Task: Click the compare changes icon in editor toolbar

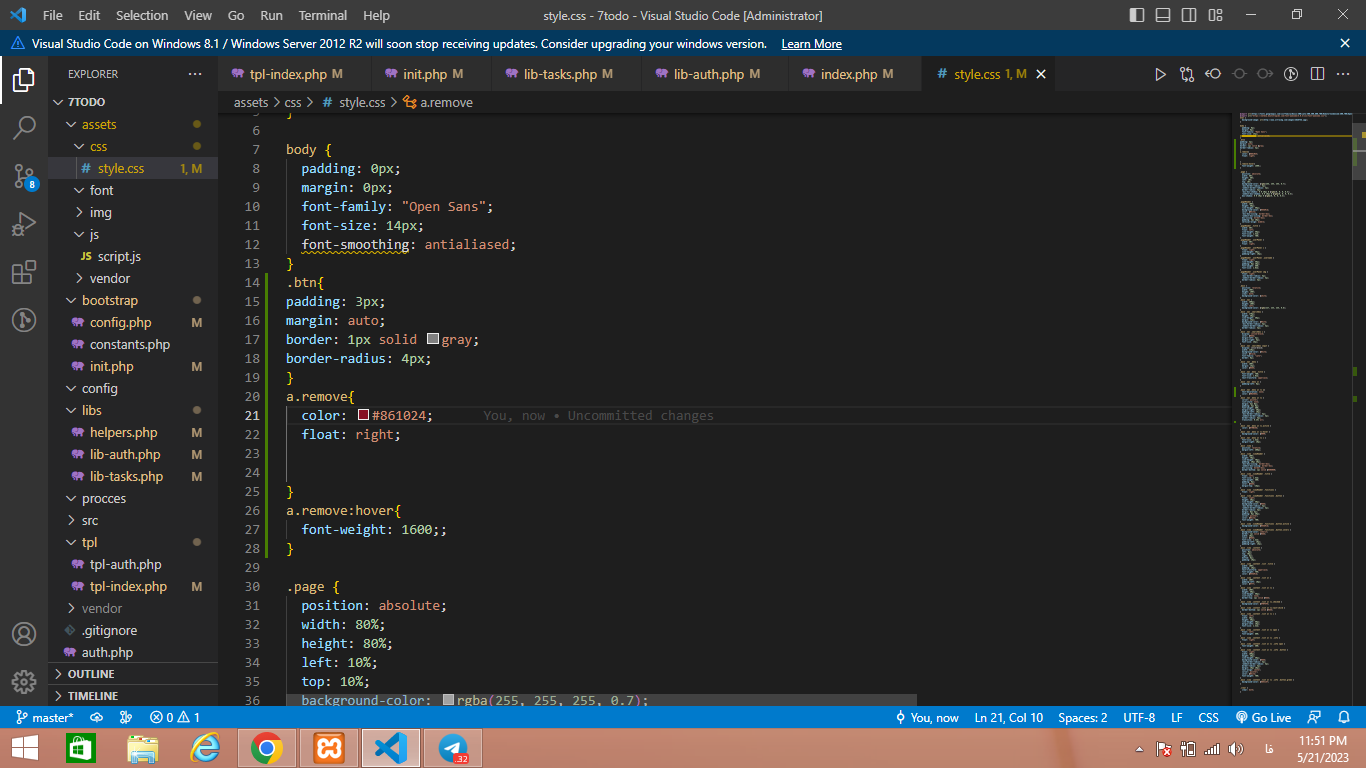Action: coord(1187,74)
